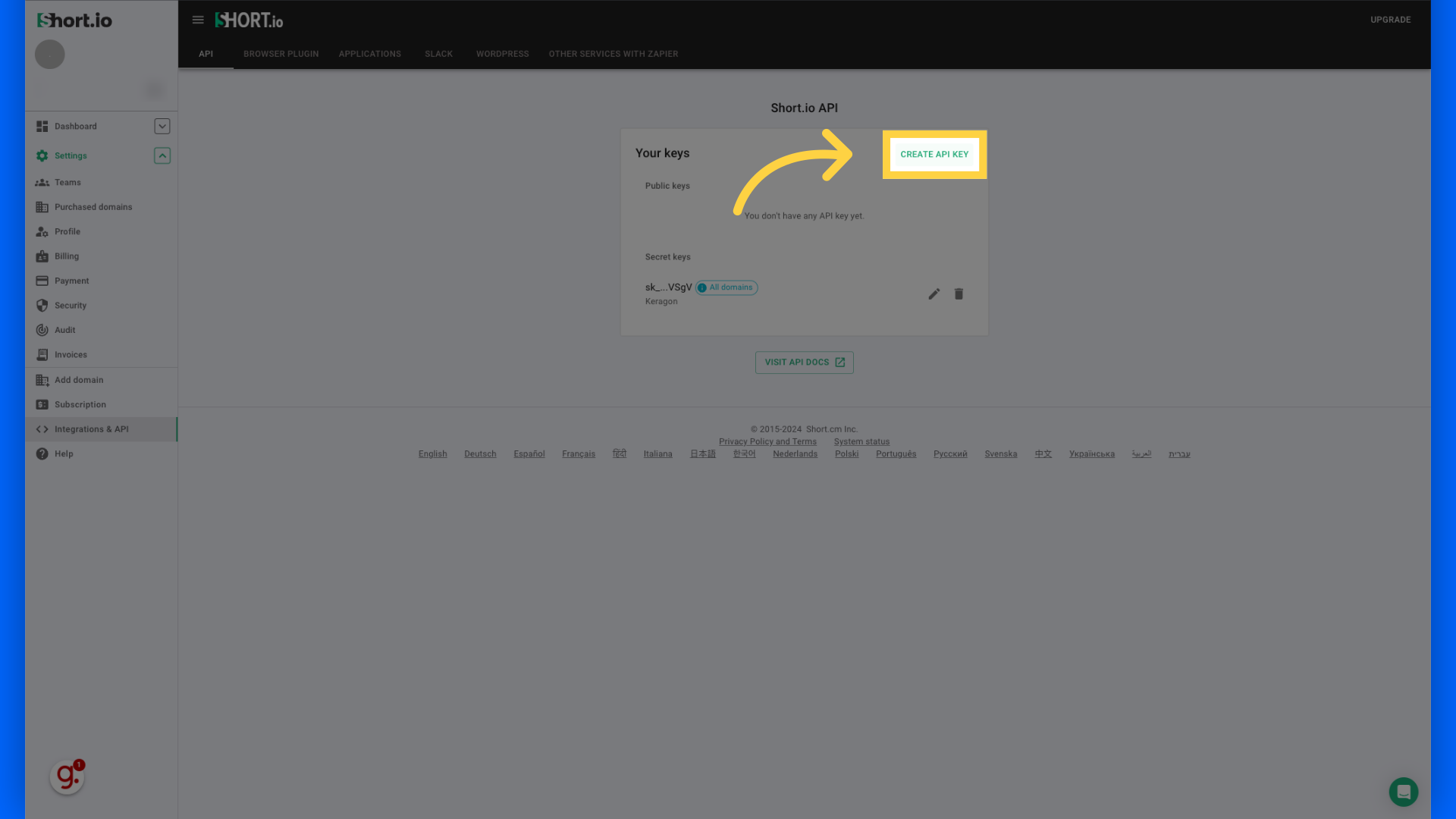Click sk_...VSgV key text

click(x=668, y=287)
